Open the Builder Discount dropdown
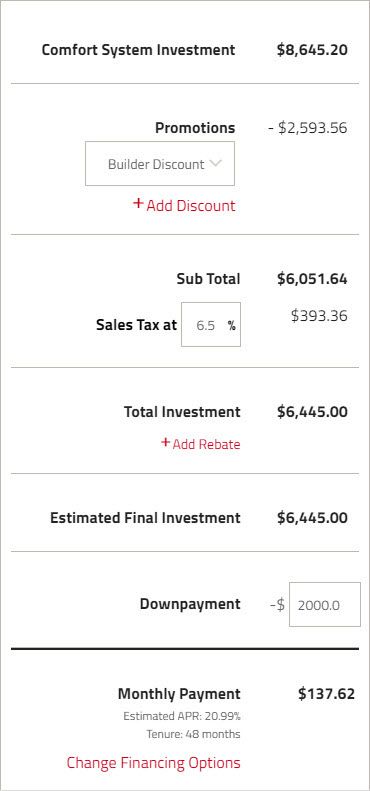Screen dimensions: 370x791 pyautogui.click(x=160, y=163)
